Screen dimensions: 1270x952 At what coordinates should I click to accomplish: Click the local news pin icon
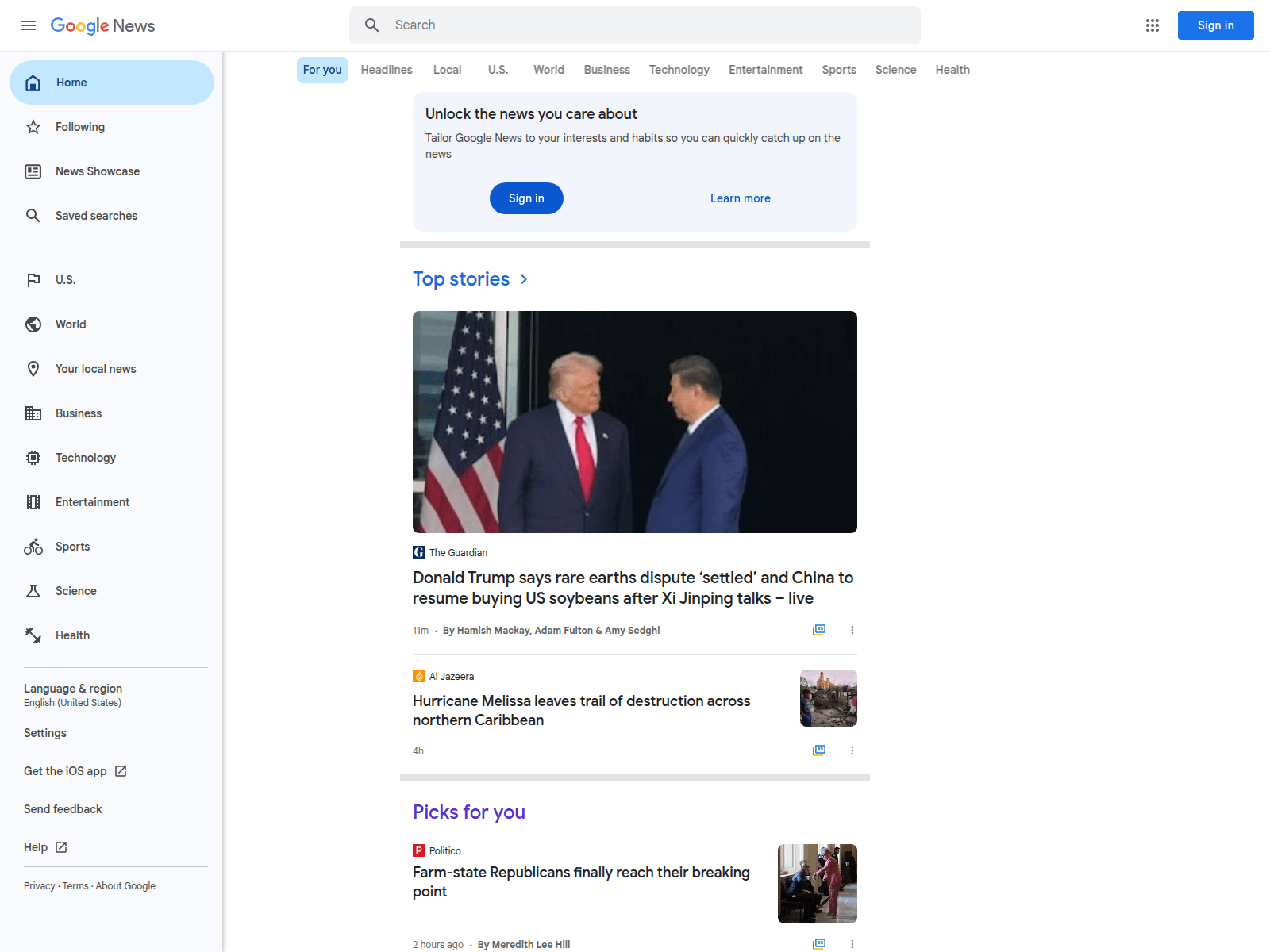click(x=33, y=369)
